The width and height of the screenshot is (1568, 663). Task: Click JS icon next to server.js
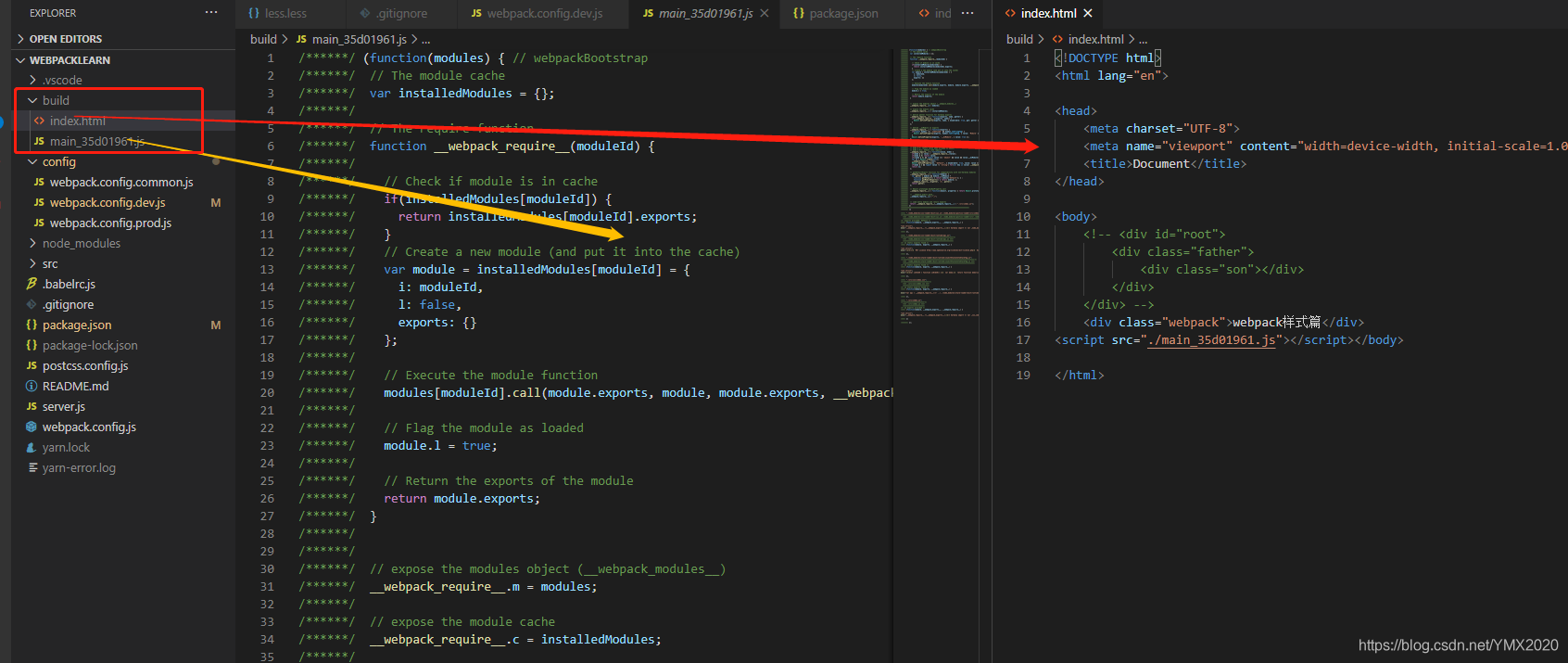coord(32,406)
